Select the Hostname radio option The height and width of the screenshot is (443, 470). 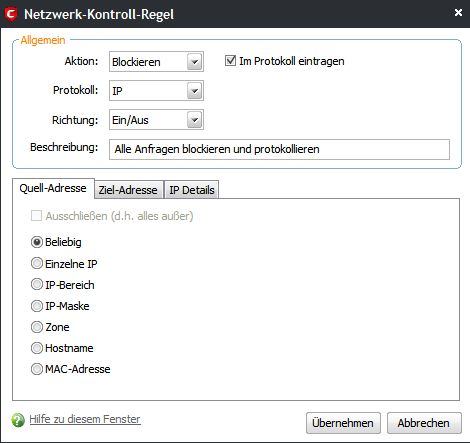37,348
